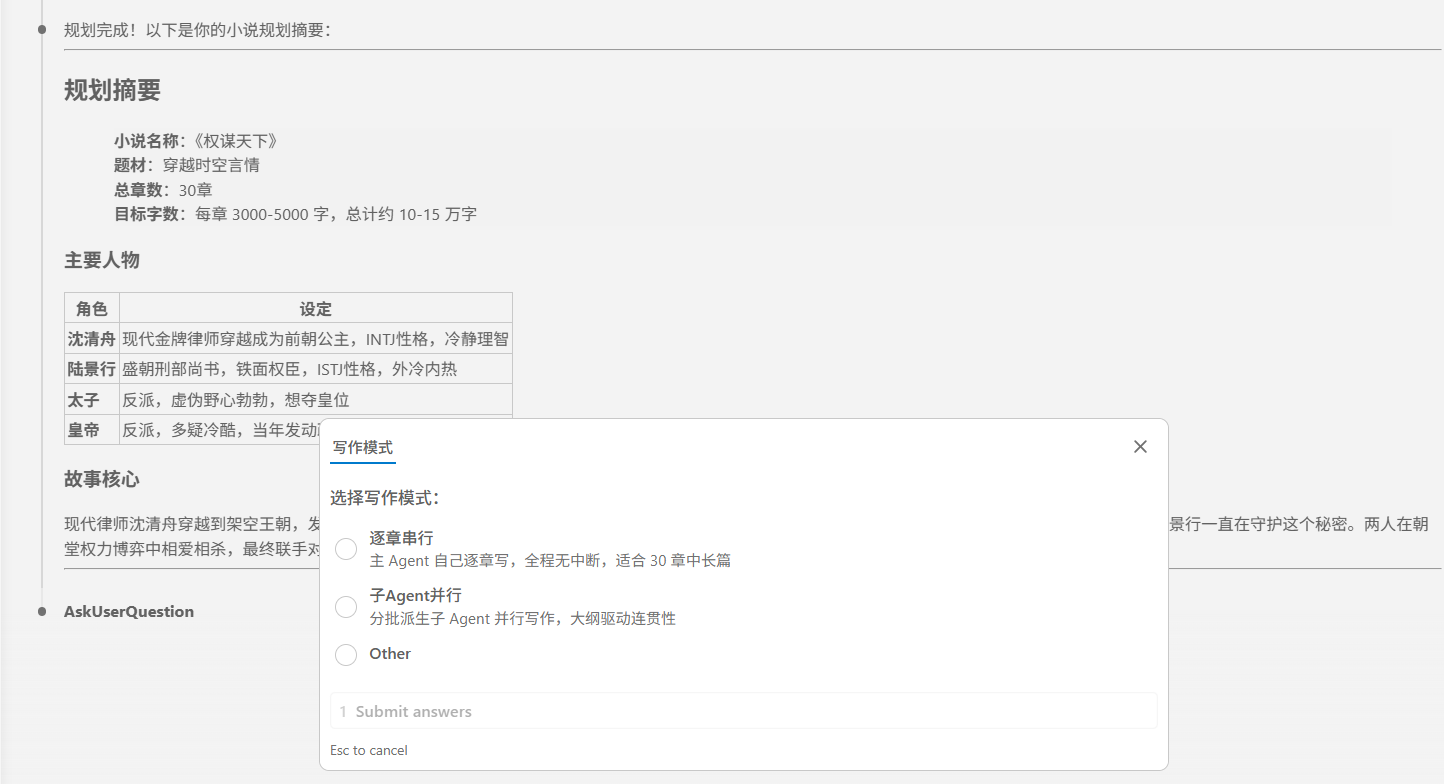Click the 陆景行 table cell

coord(92,369)
